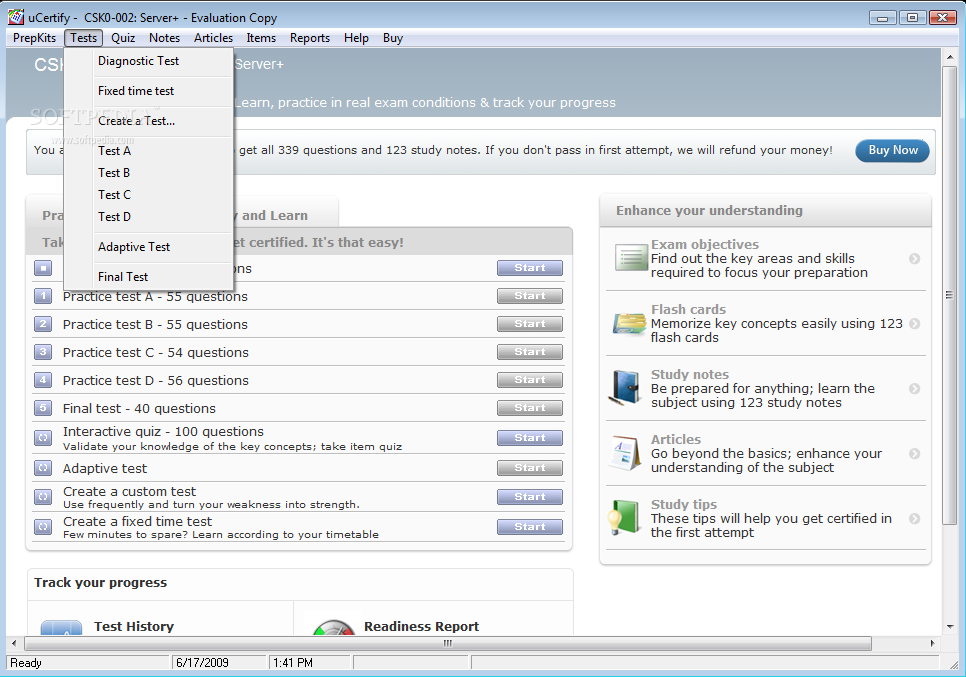Viewport: 966px width, 677px height.
Task: Start Create a custom test
Action: (530, 497)
